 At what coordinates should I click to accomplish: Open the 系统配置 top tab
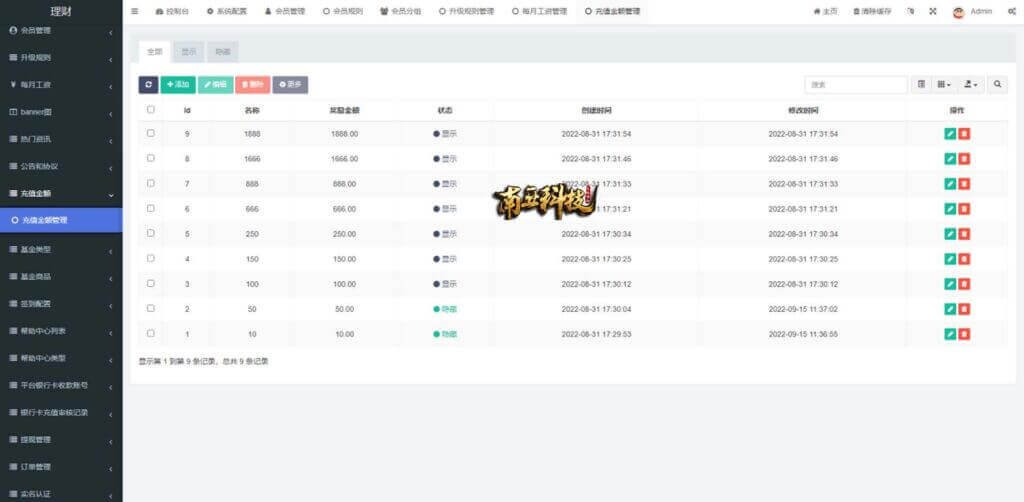pos(228,12)
